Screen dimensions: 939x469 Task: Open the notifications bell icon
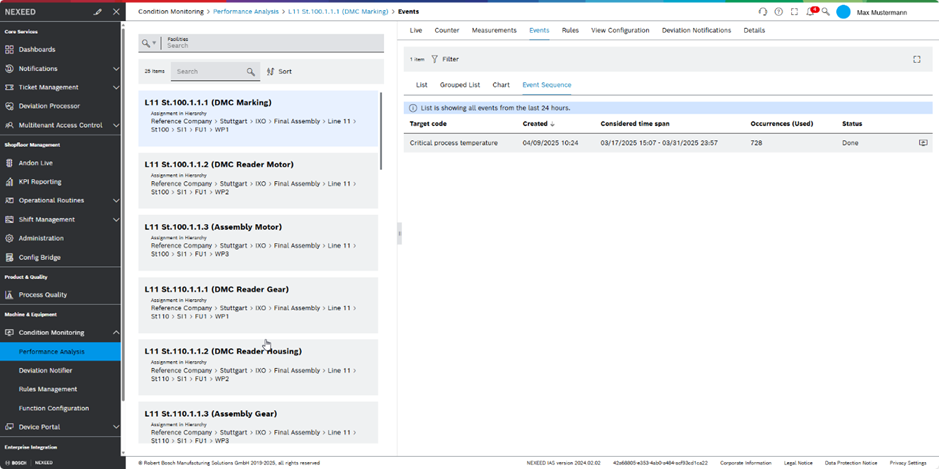pyautogui.click(x=810, y=12)
